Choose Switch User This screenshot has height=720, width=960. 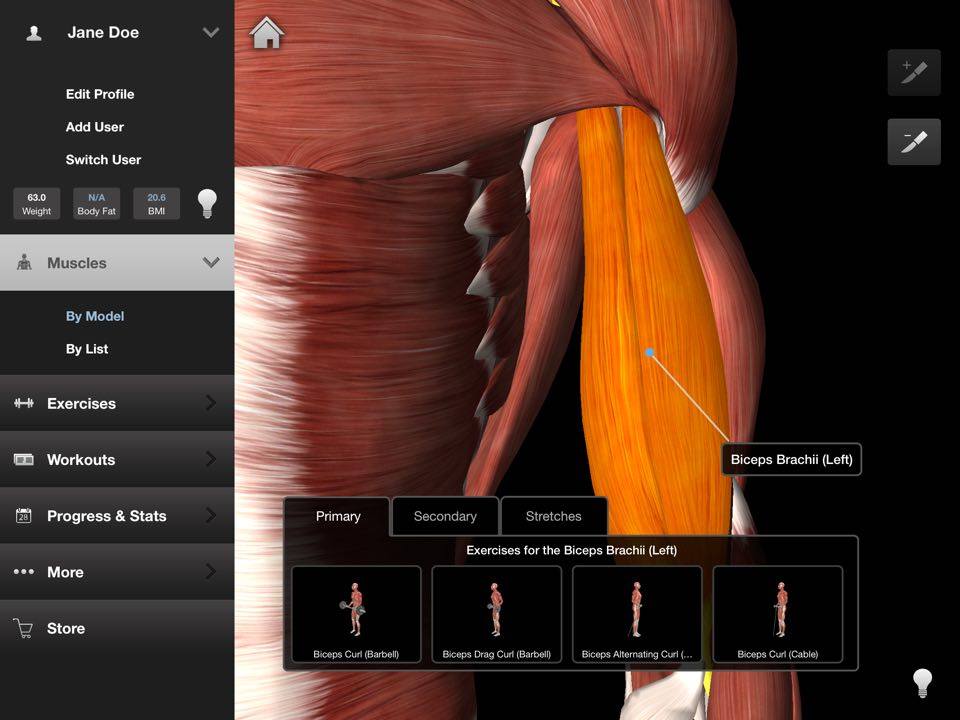(103, 160)
